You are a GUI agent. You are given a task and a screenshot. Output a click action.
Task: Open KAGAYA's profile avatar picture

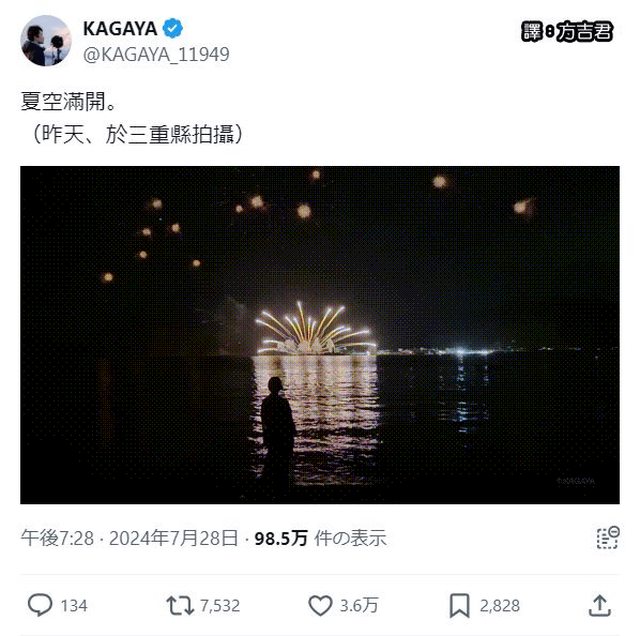[x=46, y=40]
